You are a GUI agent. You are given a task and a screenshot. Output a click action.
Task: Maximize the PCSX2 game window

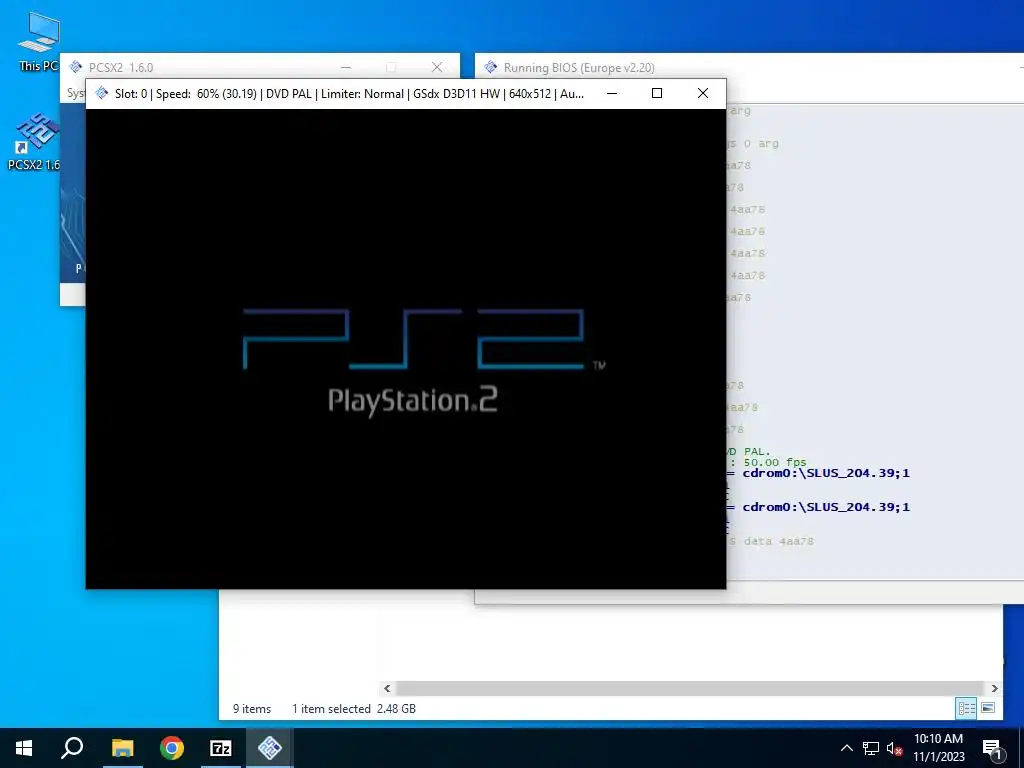coord(657,93)
